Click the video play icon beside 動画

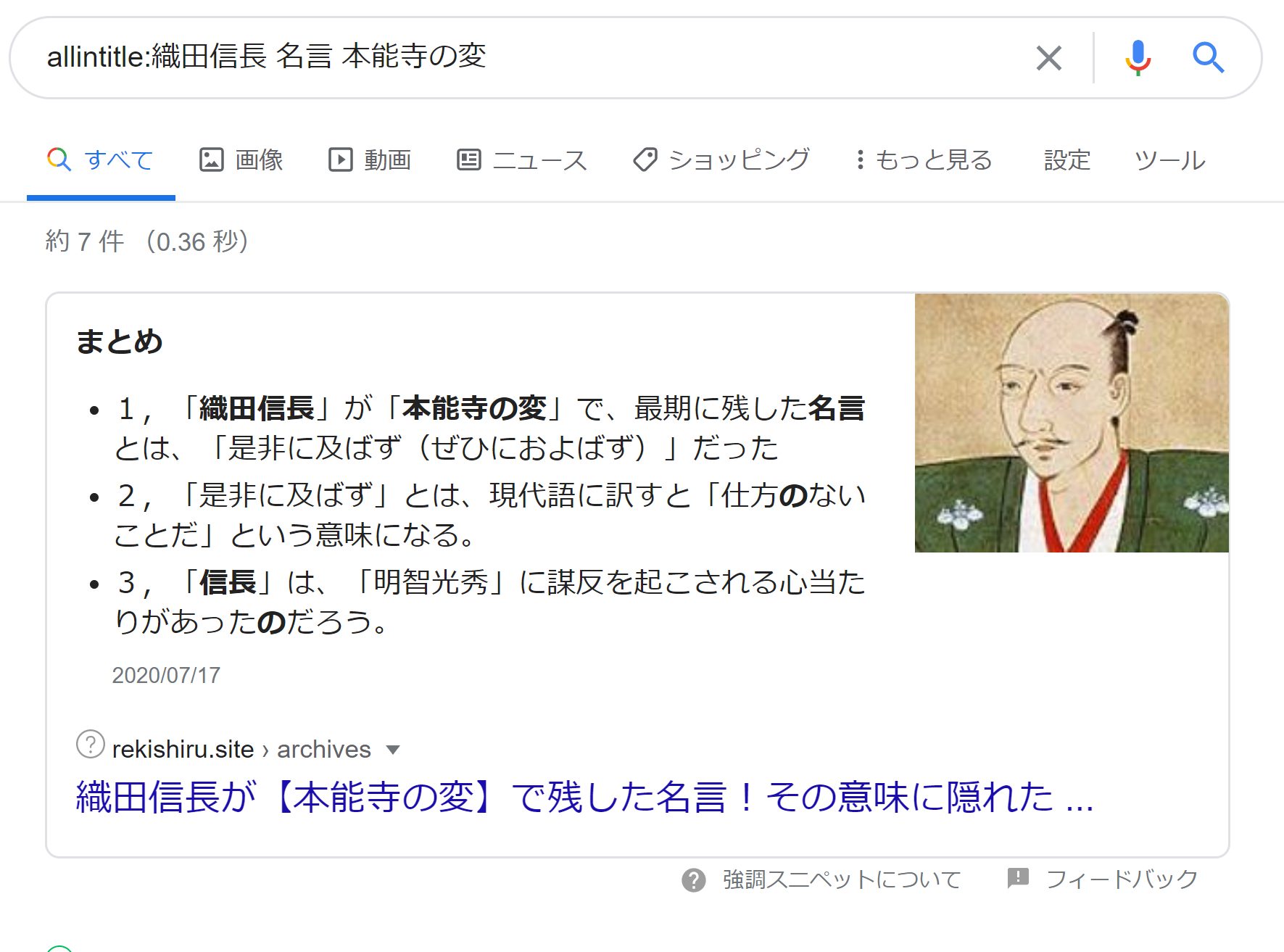pyautogui.click(x=340, y=160)
